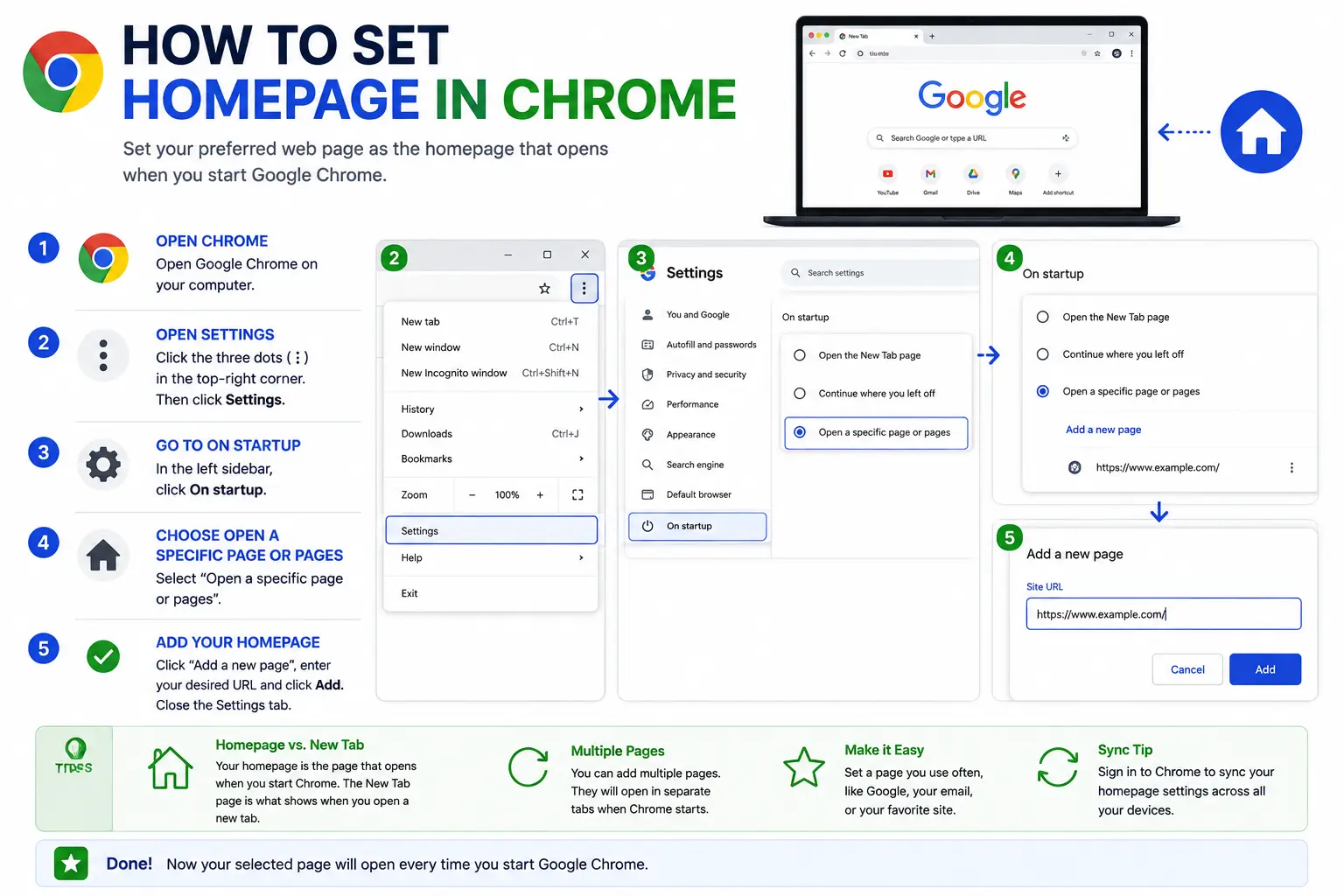Decrease zoom with the minus button
The width and height of the screenshot is (1344, 896).
472,495
